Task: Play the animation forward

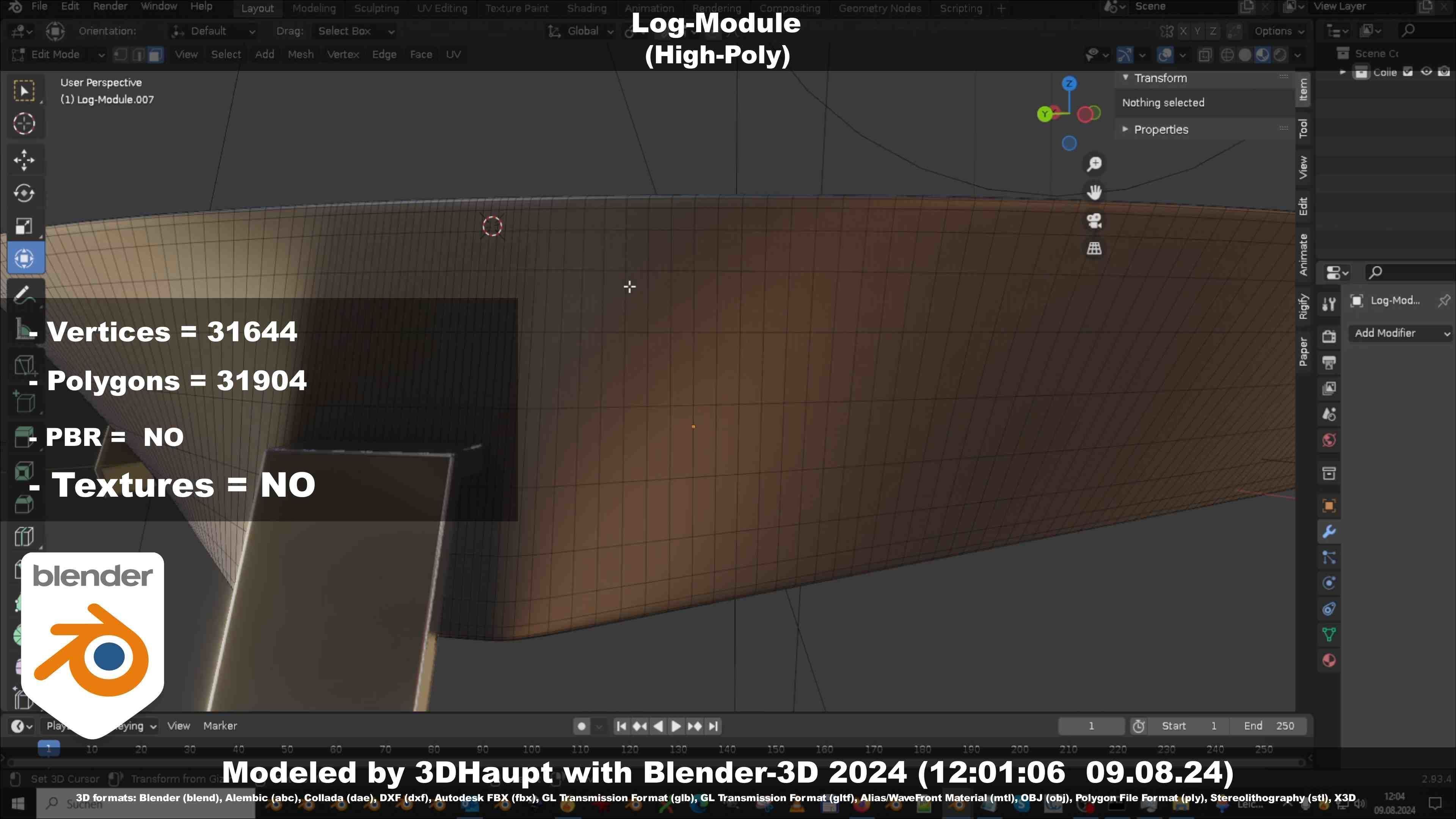Action: tap(676, 726)
